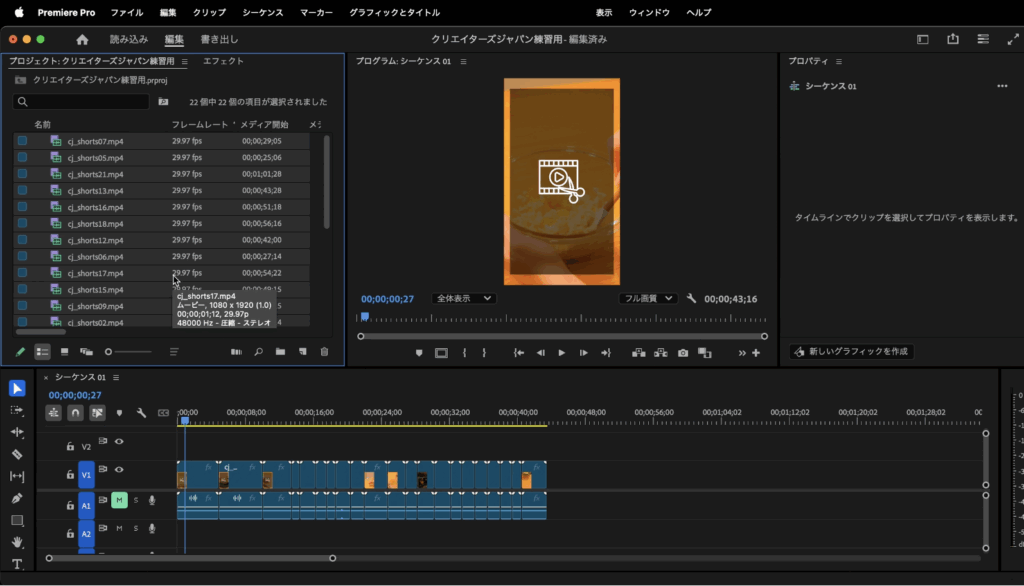Viewport: 1024px width, 586px height.
Task: Select the Razor tool in the toolbar
Action: 17,454
